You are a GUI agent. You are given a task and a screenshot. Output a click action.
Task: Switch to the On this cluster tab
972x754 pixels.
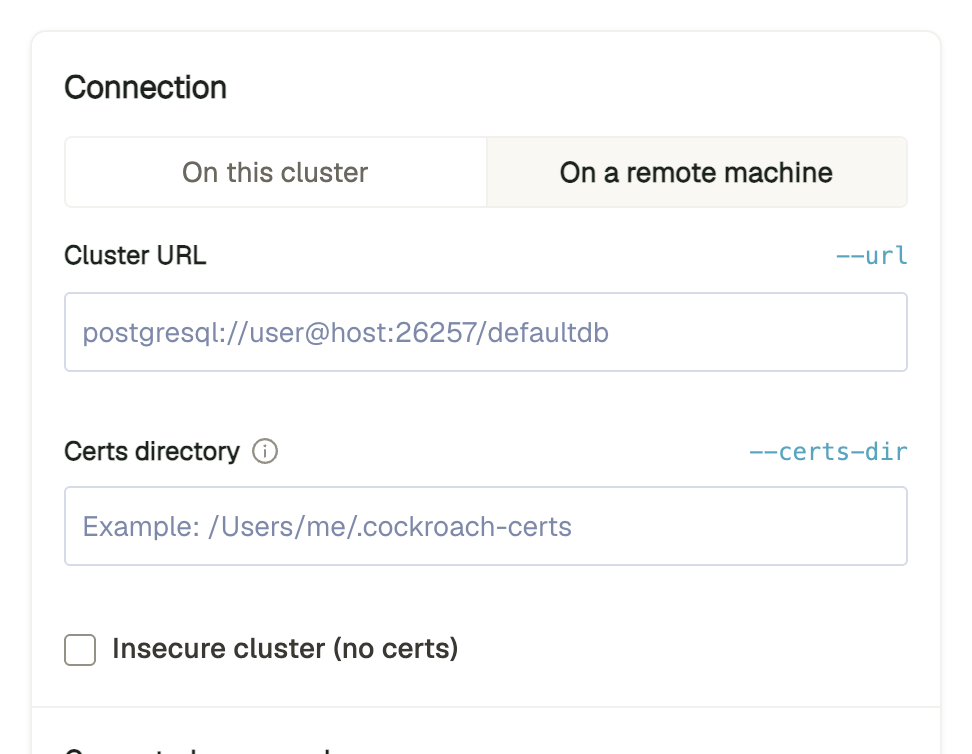pos(275,172)
